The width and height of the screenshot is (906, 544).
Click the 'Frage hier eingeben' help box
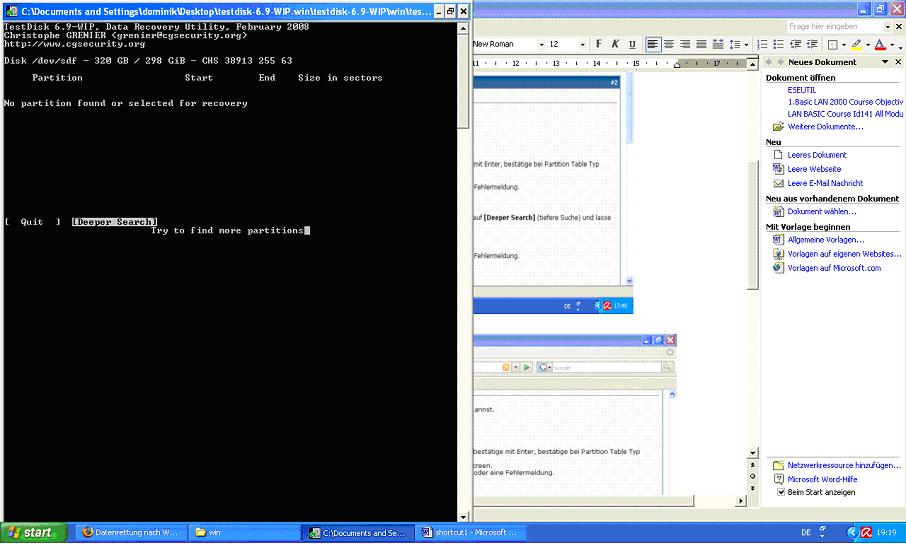click(835, 27)
